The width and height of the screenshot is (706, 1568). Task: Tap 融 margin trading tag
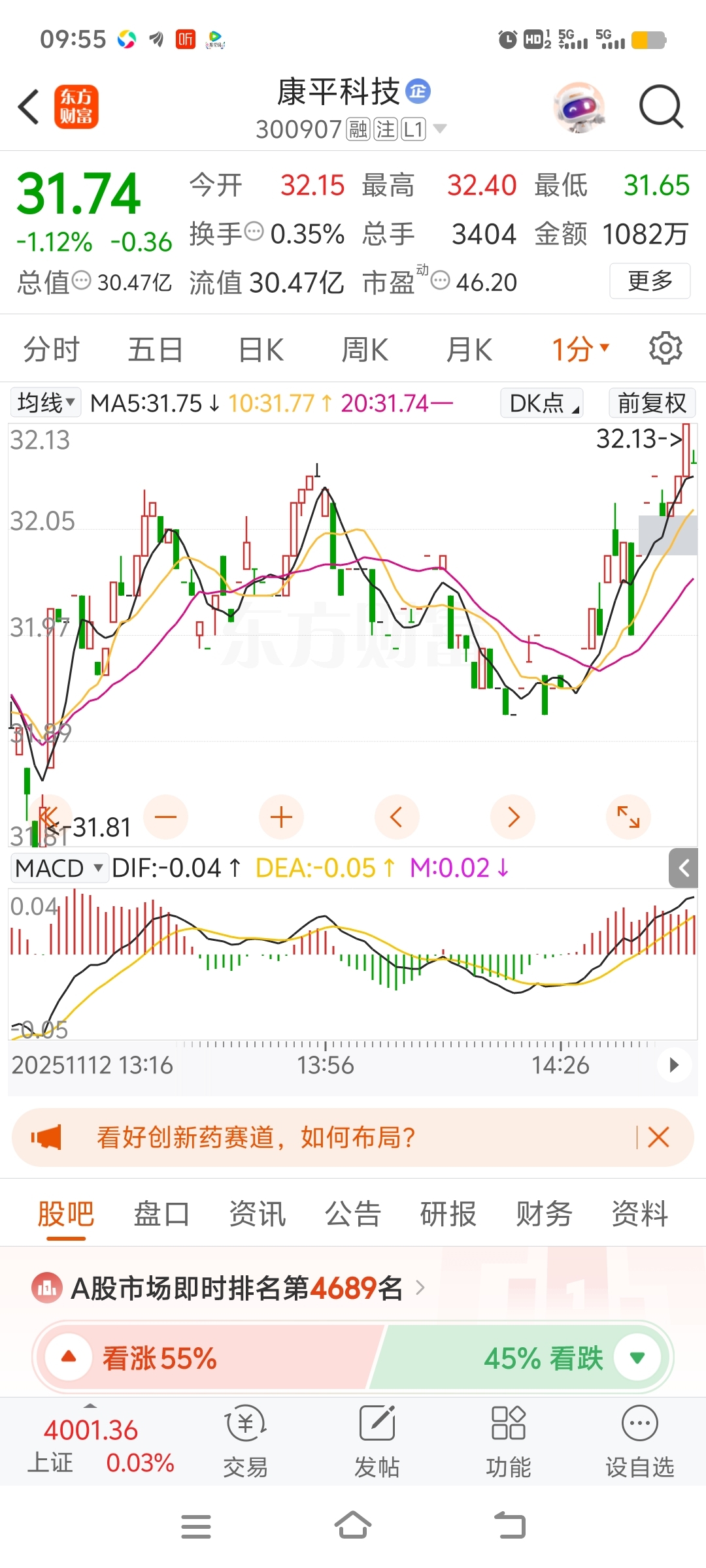click(358, 129)
